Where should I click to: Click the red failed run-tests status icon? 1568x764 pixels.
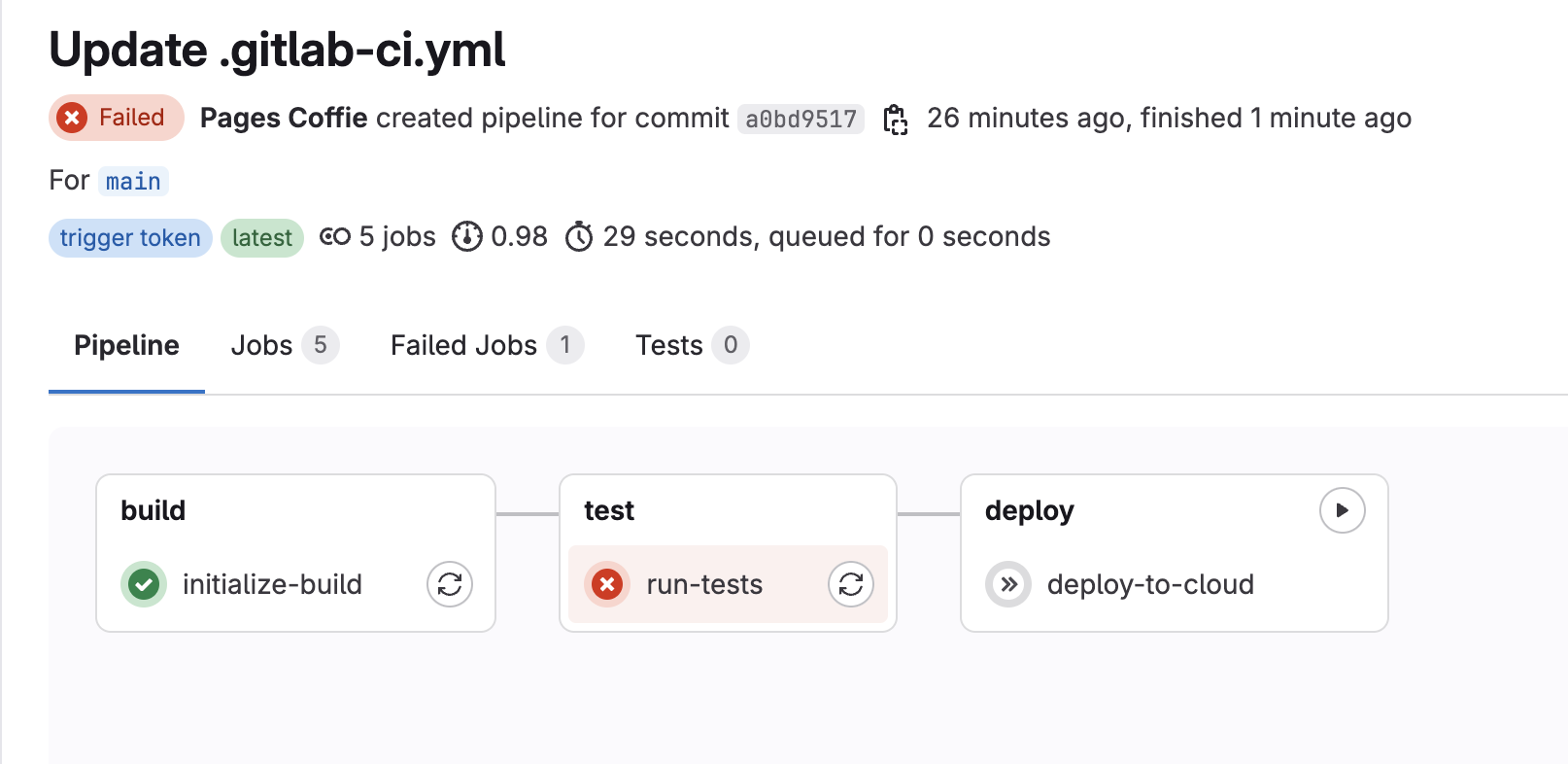click(x=607, y=584)
